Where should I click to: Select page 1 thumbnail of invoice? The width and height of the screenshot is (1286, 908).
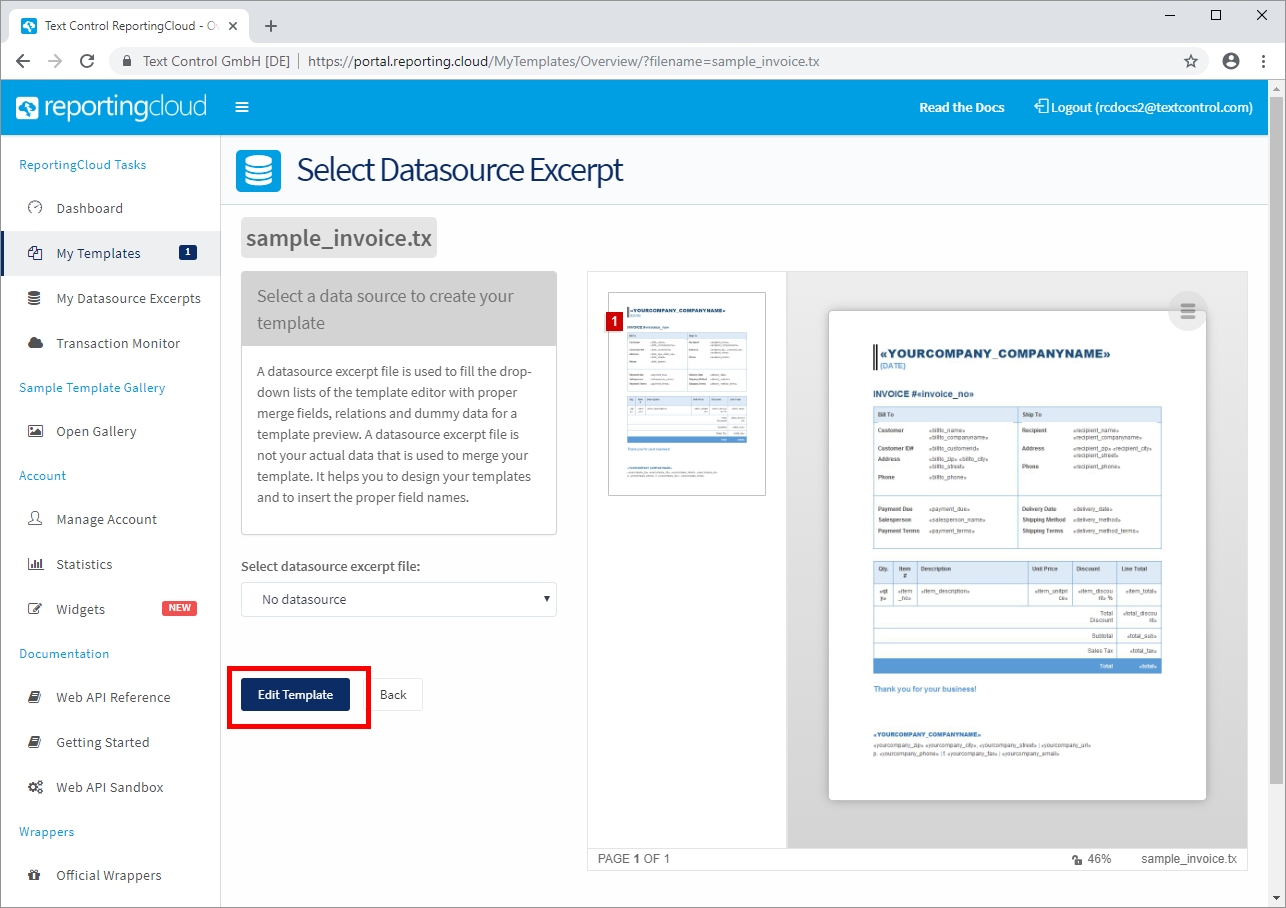tap(687, 393)
